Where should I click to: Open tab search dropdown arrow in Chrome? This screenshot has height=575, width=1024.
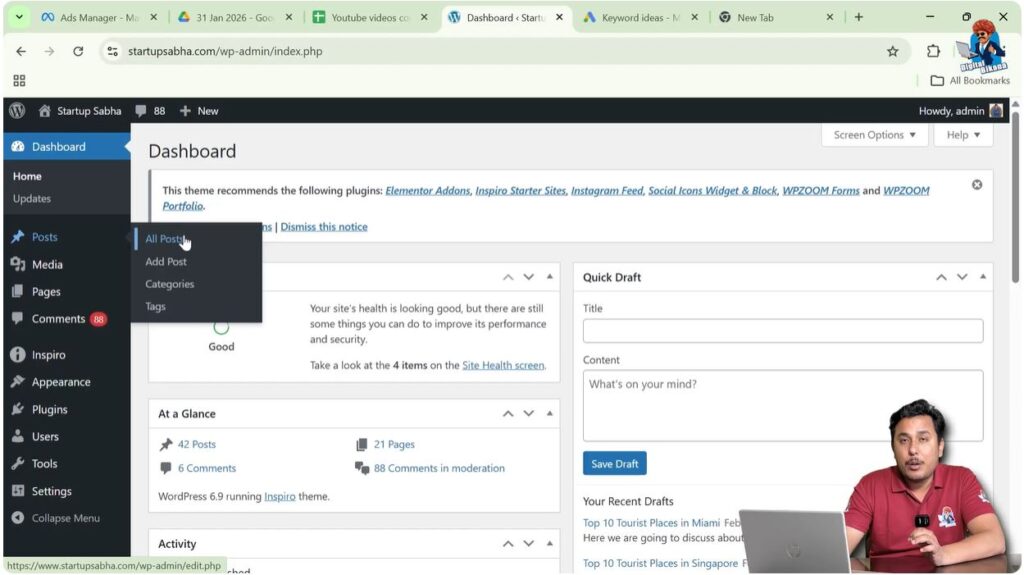19,17
